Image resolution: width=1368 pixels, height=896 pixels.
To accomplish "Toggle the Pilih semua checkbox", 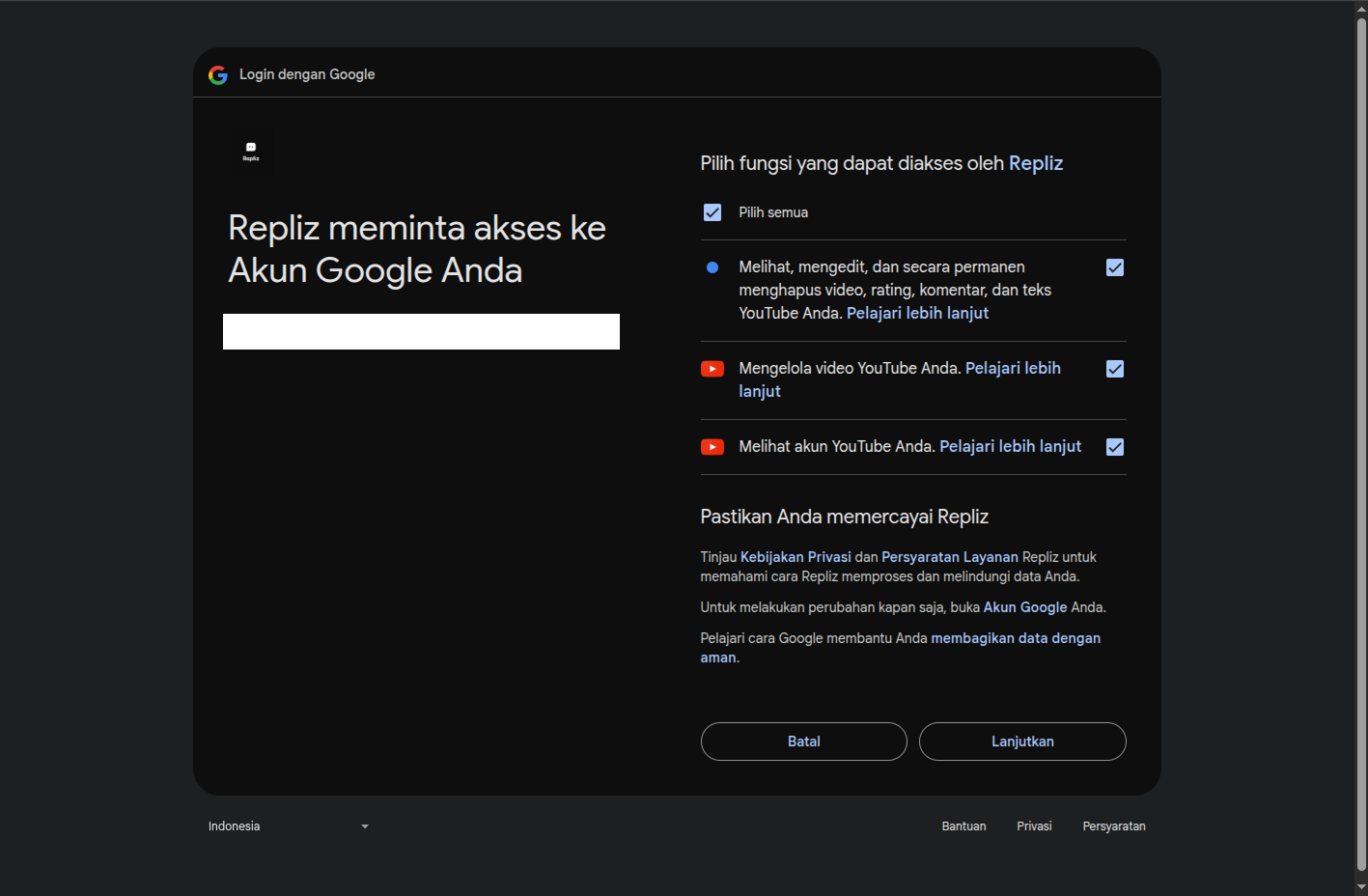I will [712, 212].
